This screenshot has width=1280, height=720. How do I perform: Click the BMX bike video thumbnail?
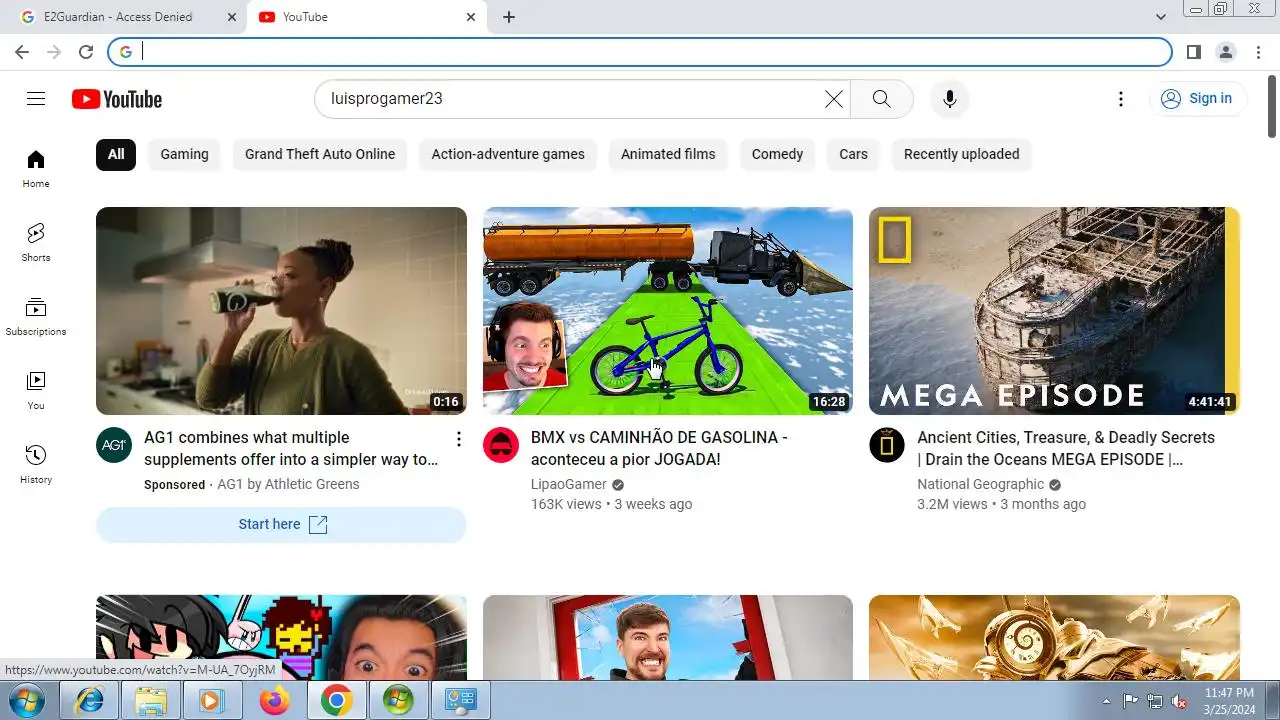pyautogui.click(x=668, y=311)
